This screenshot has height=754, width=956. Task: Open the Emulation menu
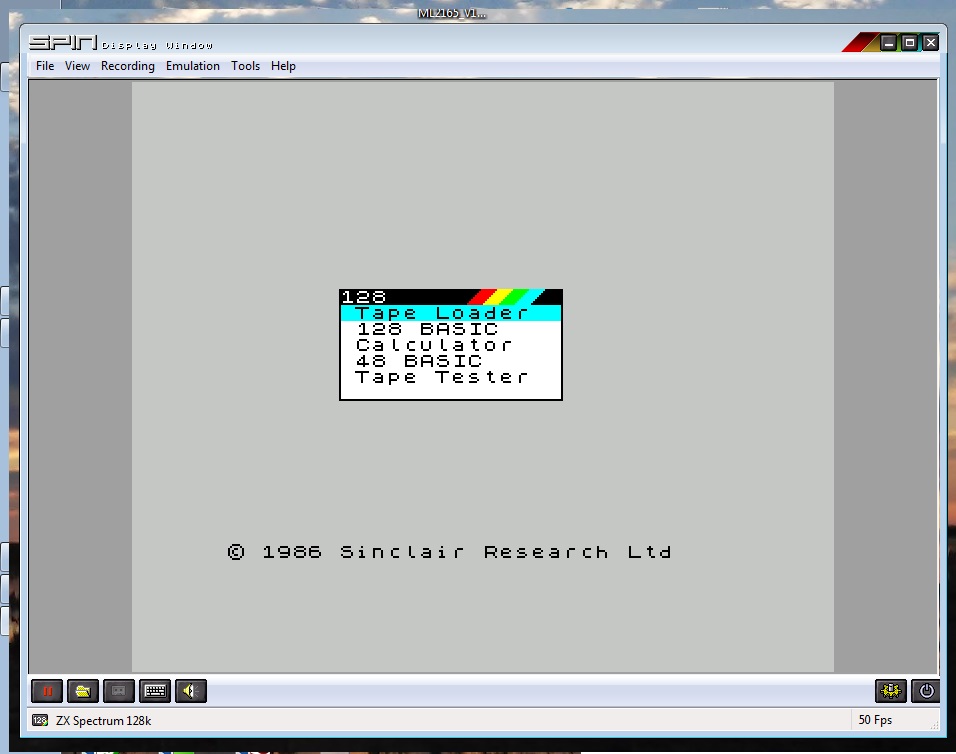(193, 66)
